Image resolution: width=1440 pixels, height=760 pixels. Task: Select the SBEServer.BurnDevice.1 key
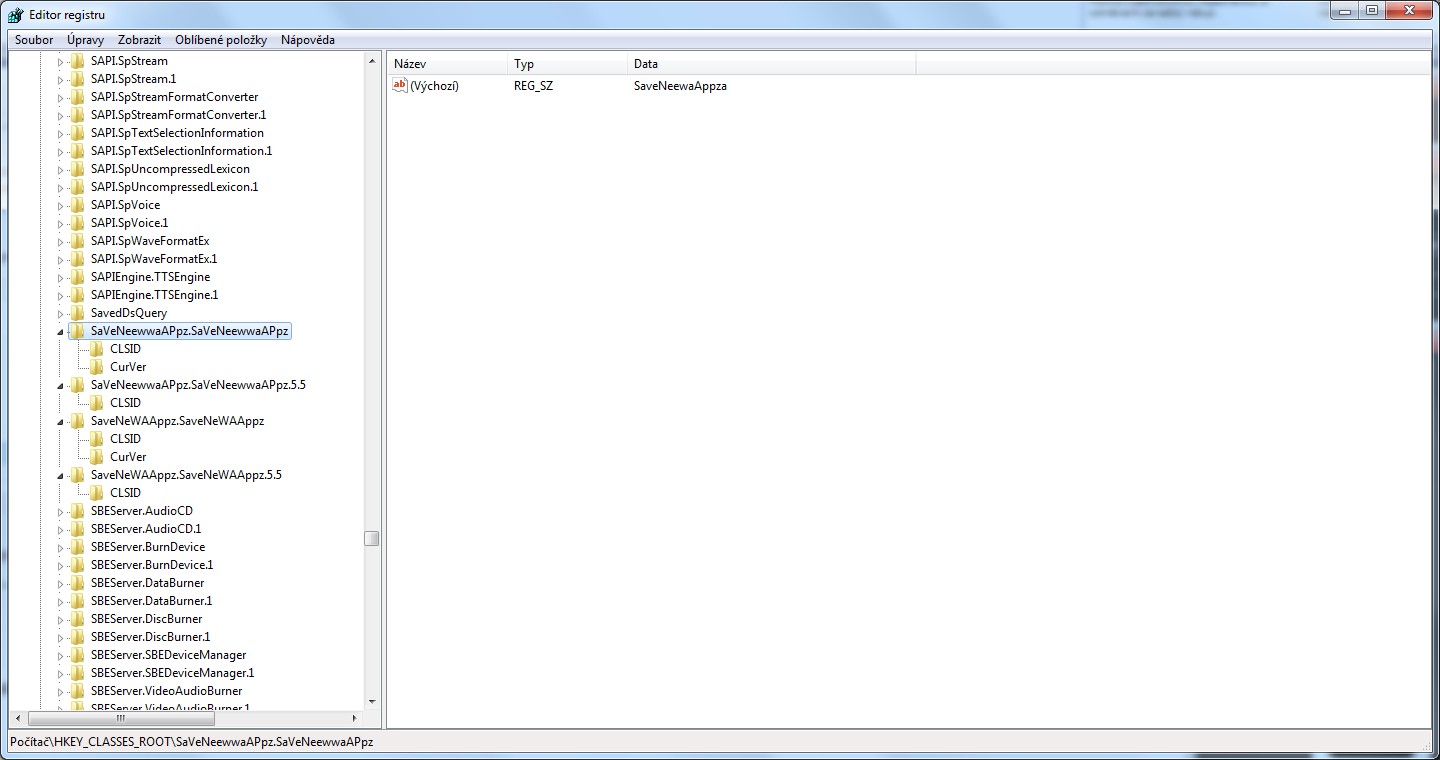pyautogui.click(x=152, y=565)
